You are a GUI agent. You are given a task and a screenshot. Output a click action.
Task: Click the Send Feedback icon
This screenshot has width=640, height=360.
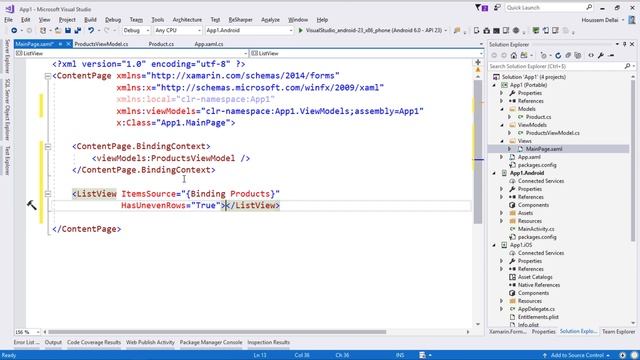pos(498,8)
